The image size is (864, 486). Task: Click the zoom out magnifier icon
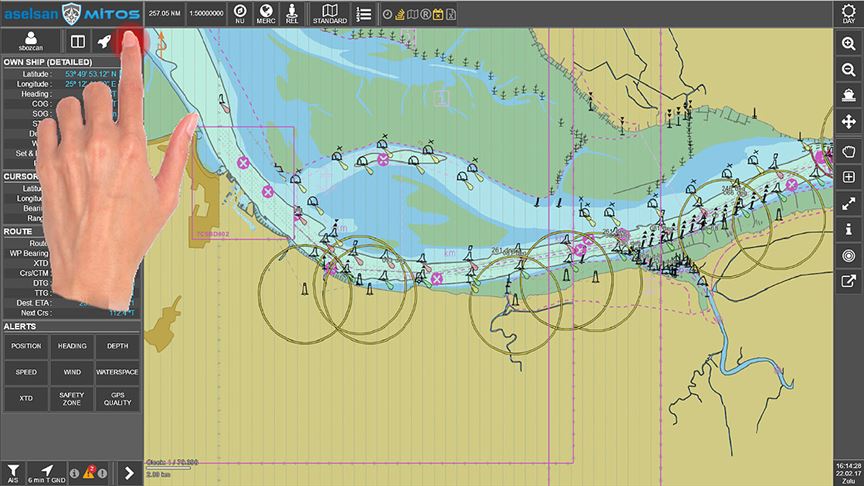pos(848,69)
